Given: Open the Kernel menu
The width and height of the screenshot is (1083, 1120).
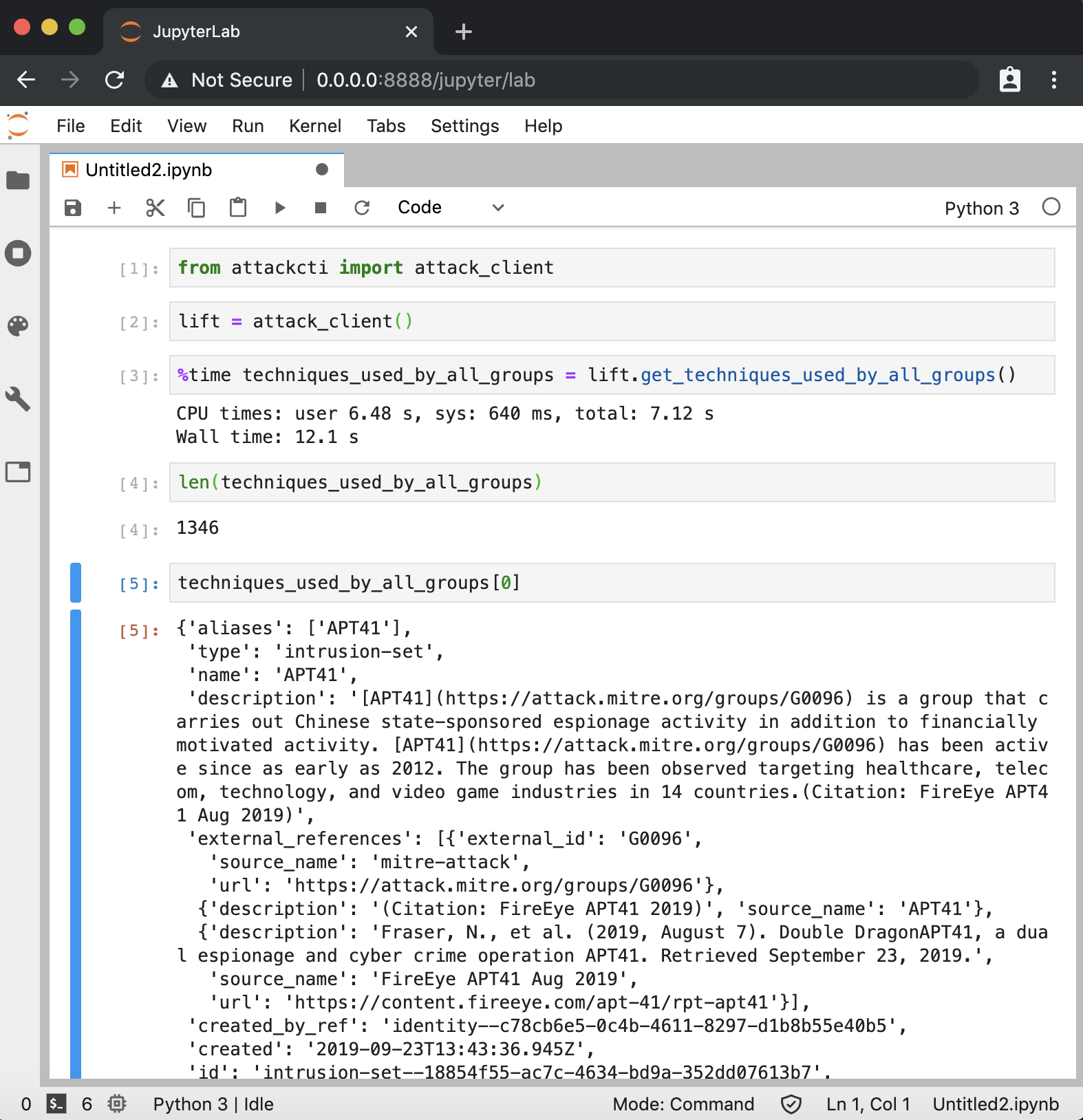Looking at the screenshot, I should (x=315, y=126).
